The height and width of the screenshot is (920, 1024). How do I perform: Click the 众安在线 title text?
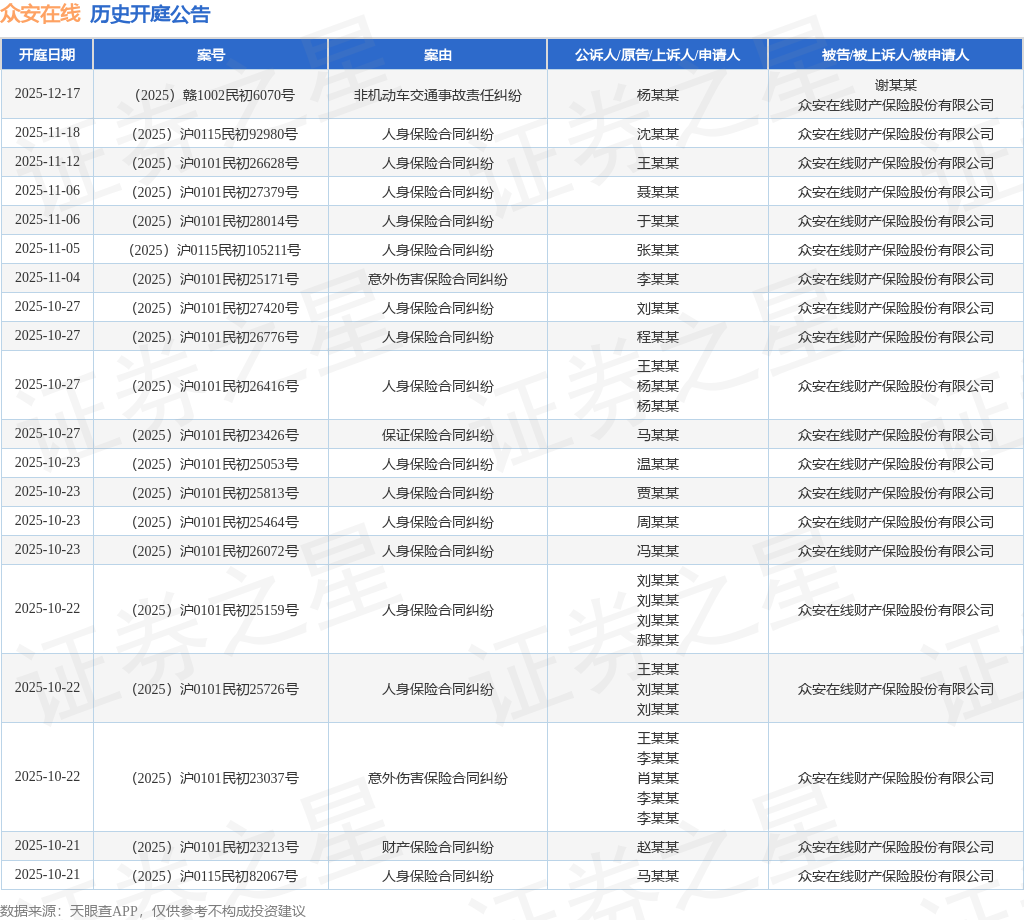click(x=40, y=14)
